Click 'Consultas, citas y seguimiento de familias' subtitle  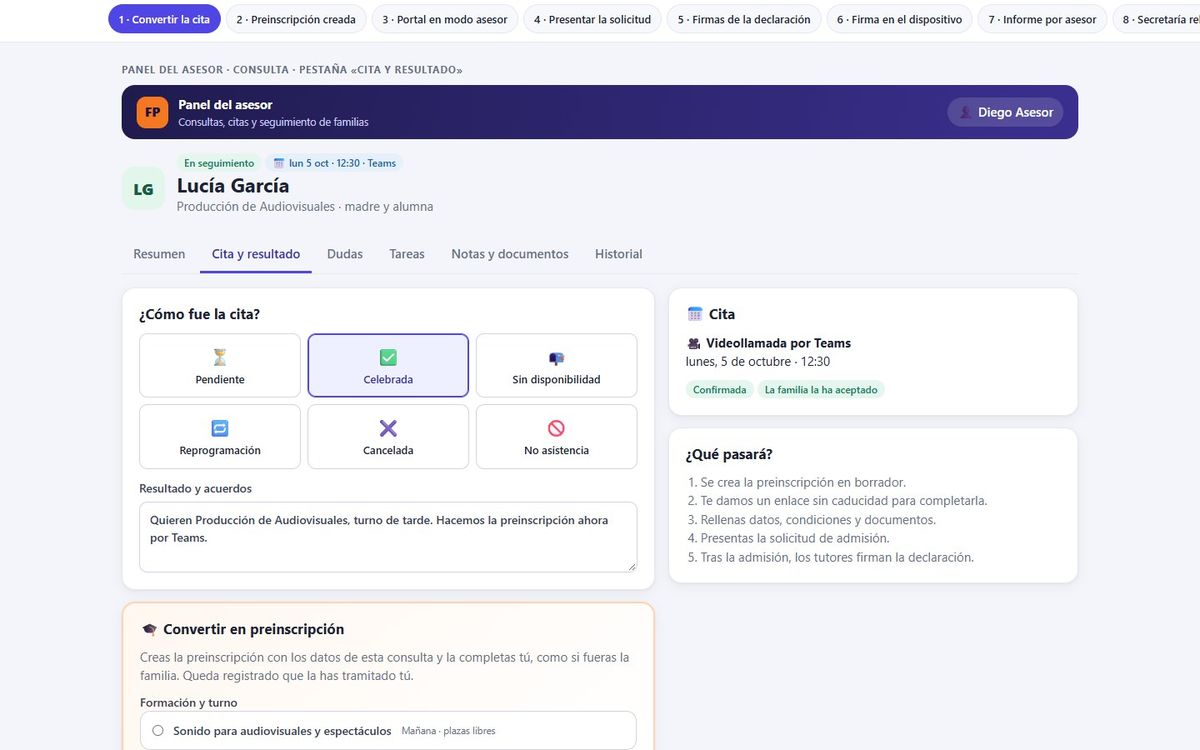[273, 122]
